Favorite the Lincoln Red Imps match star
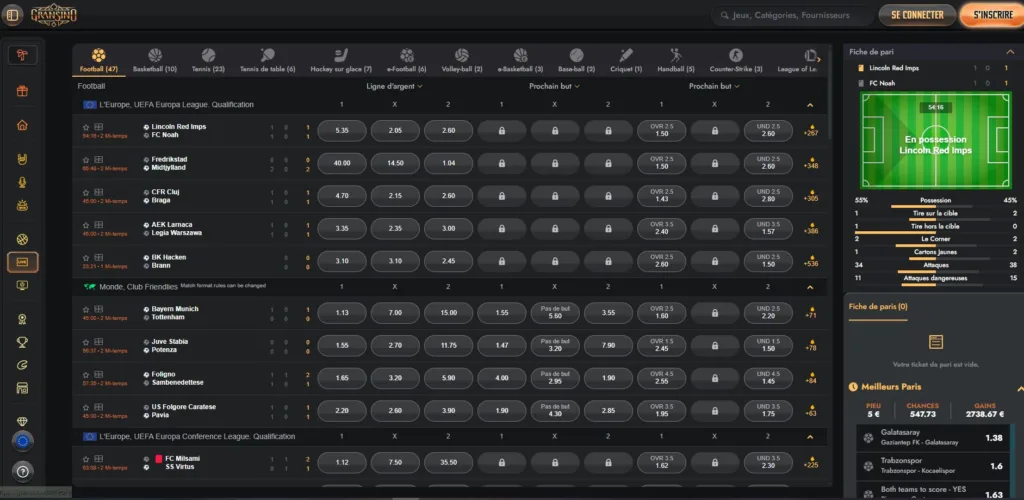1024x500 pixels. 86,127
